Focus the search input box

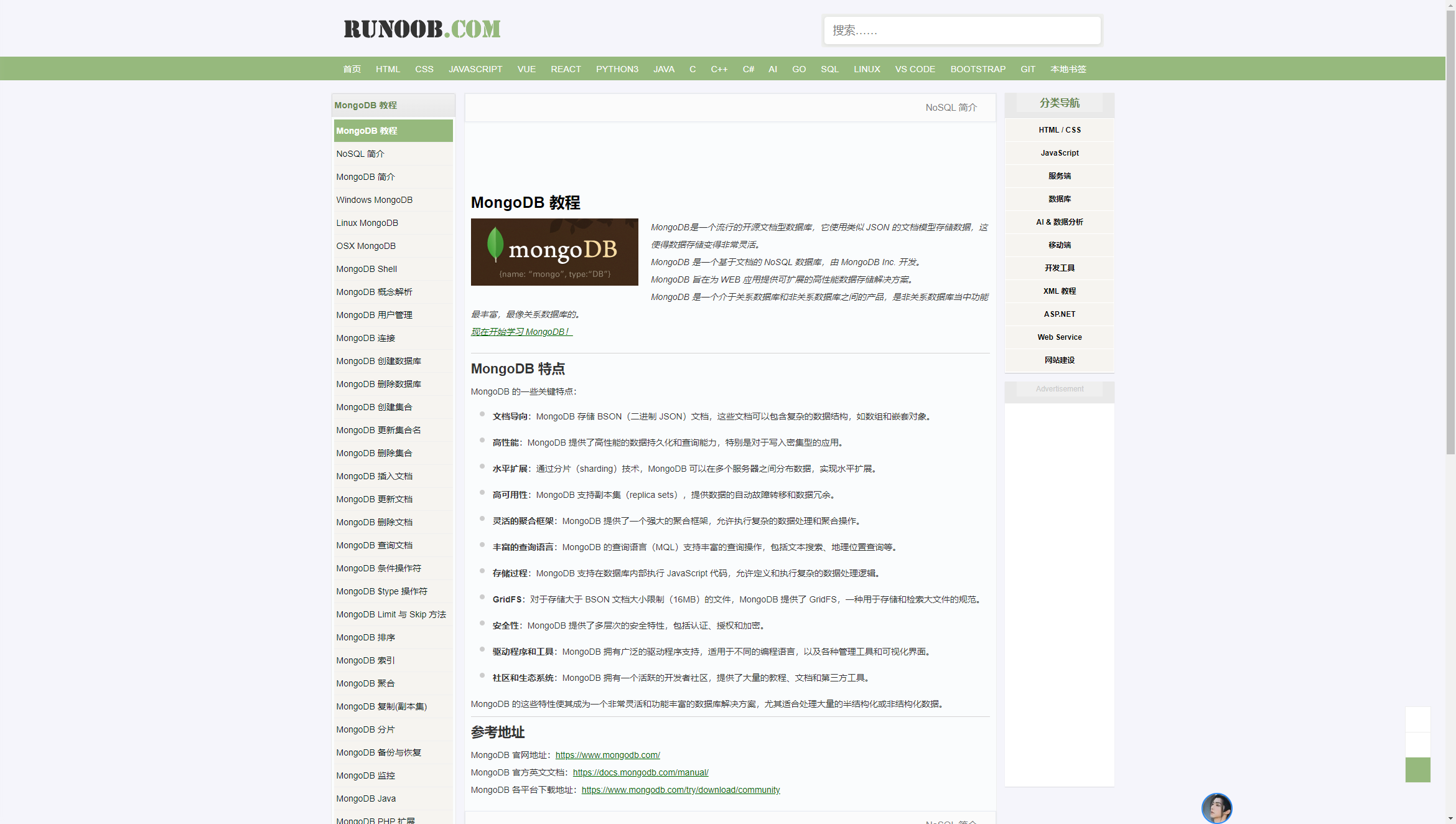[x=962, y=30]
